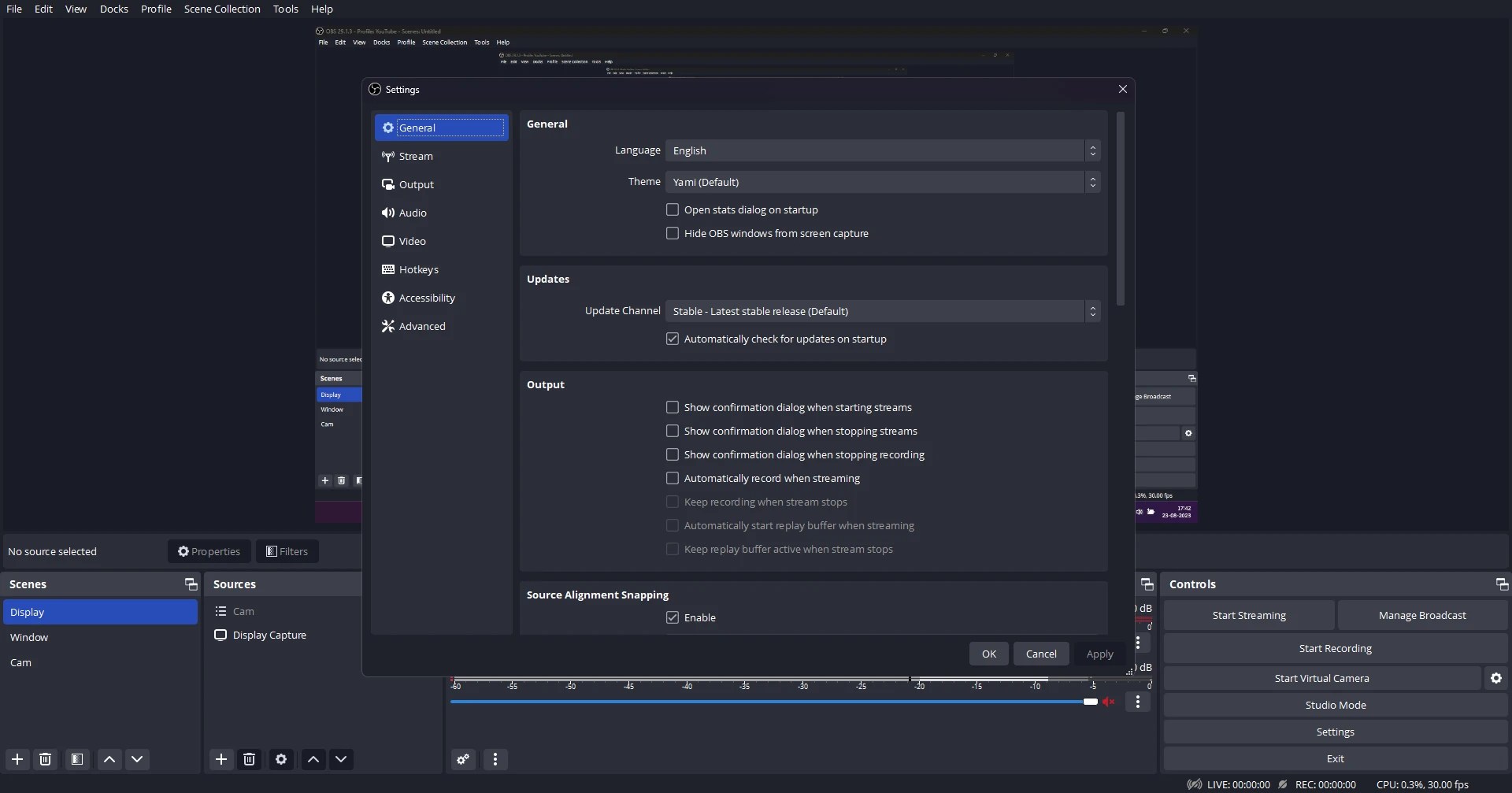Screen dimensions: 1512x793
Task: Remove the selected source using the trash icon
Action: click(249, 758)
